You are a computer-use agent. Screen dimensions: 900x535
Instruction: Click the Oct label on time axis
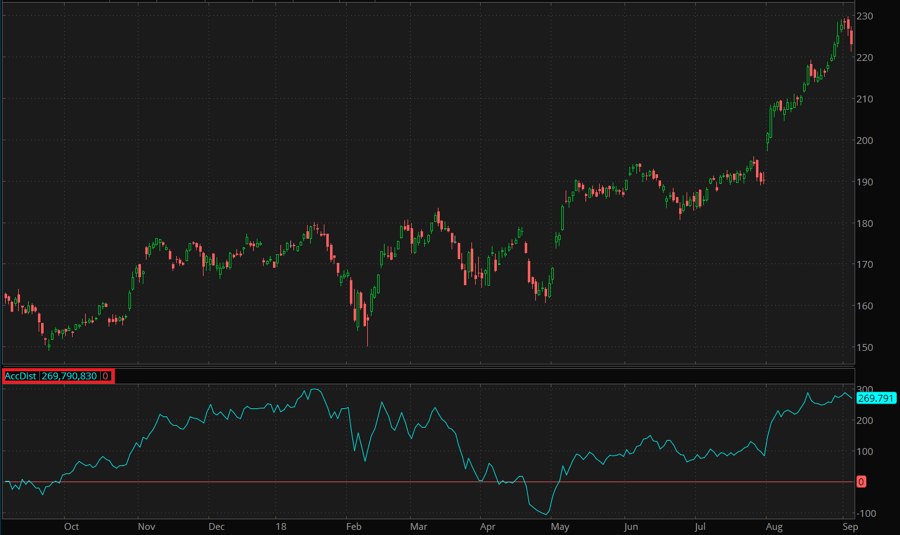(71, 525)
